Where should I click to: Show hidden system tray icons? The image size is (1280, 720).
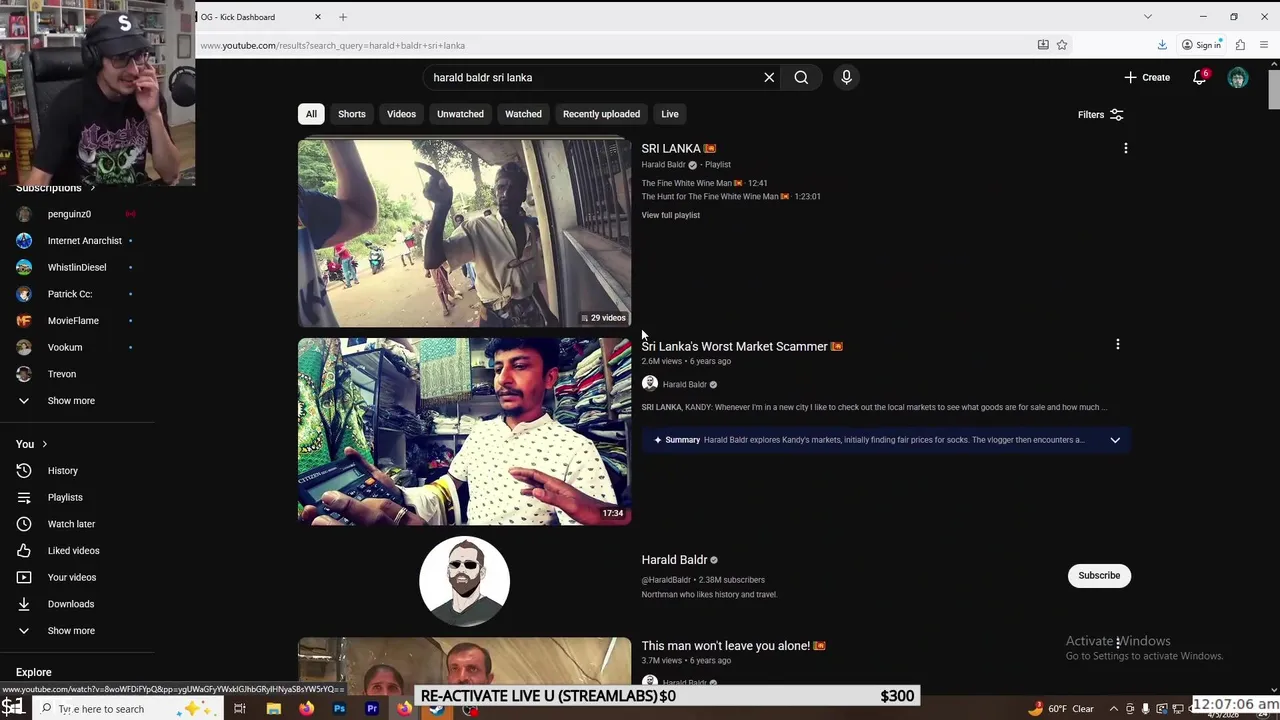click(x=1114, y=709)
